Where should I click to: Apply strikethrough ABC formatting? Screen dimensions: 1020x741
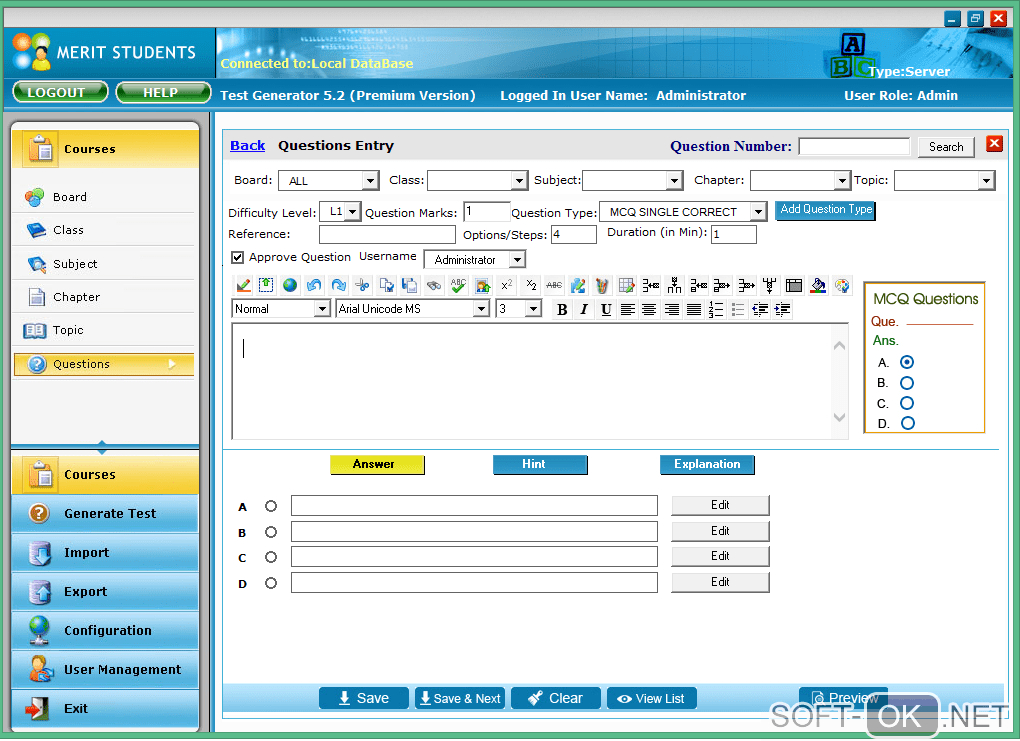point(554,286)
